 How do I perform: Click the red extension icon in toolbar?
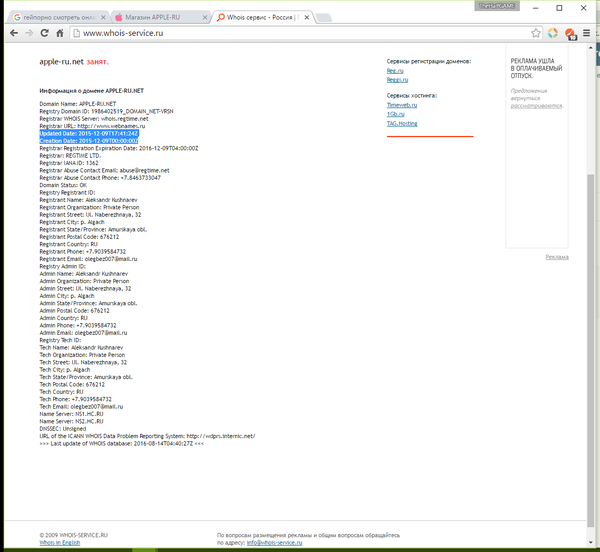pos(570,33)
